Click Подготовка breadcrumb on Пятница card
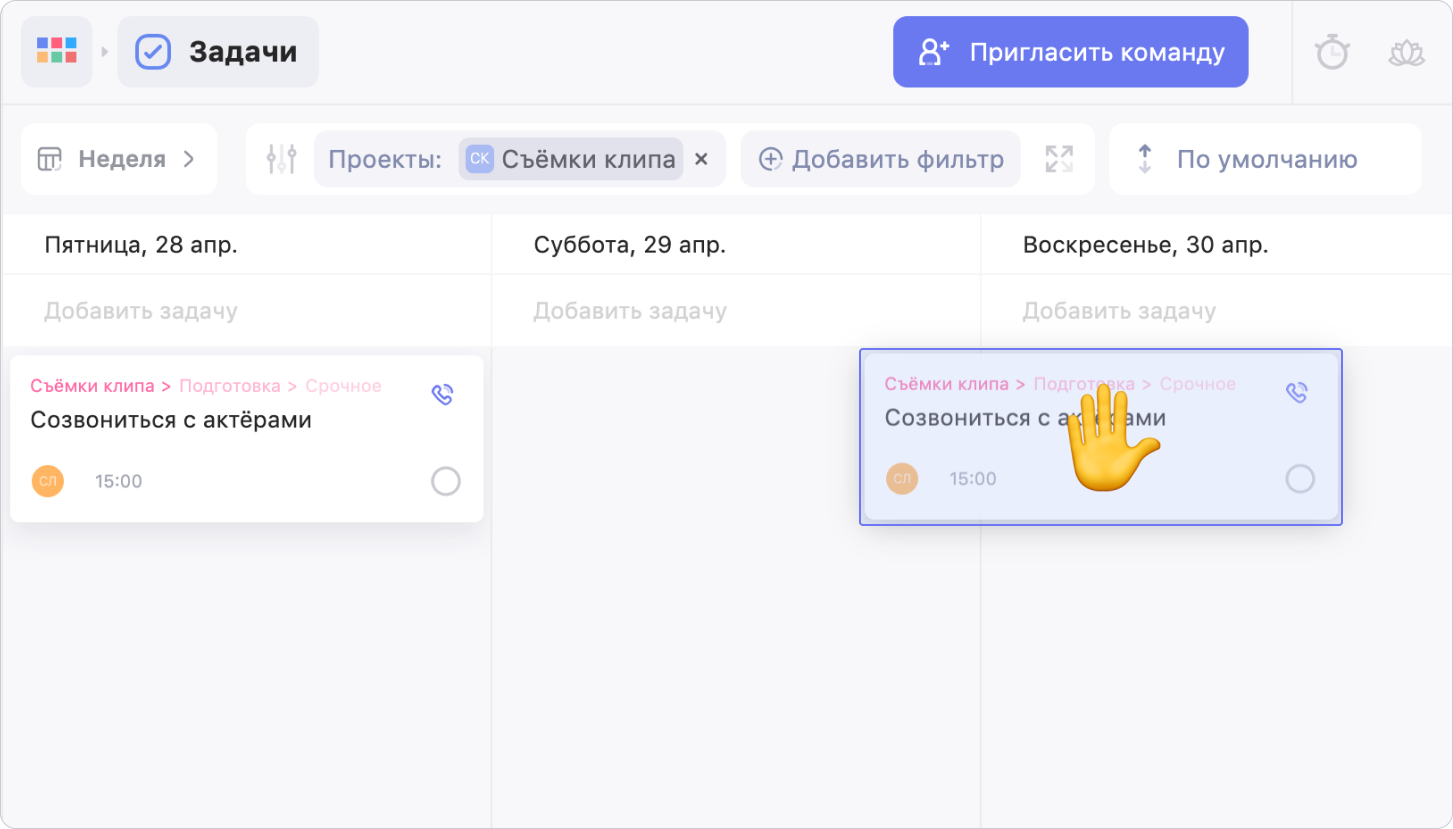 click(x=231, y=386)
